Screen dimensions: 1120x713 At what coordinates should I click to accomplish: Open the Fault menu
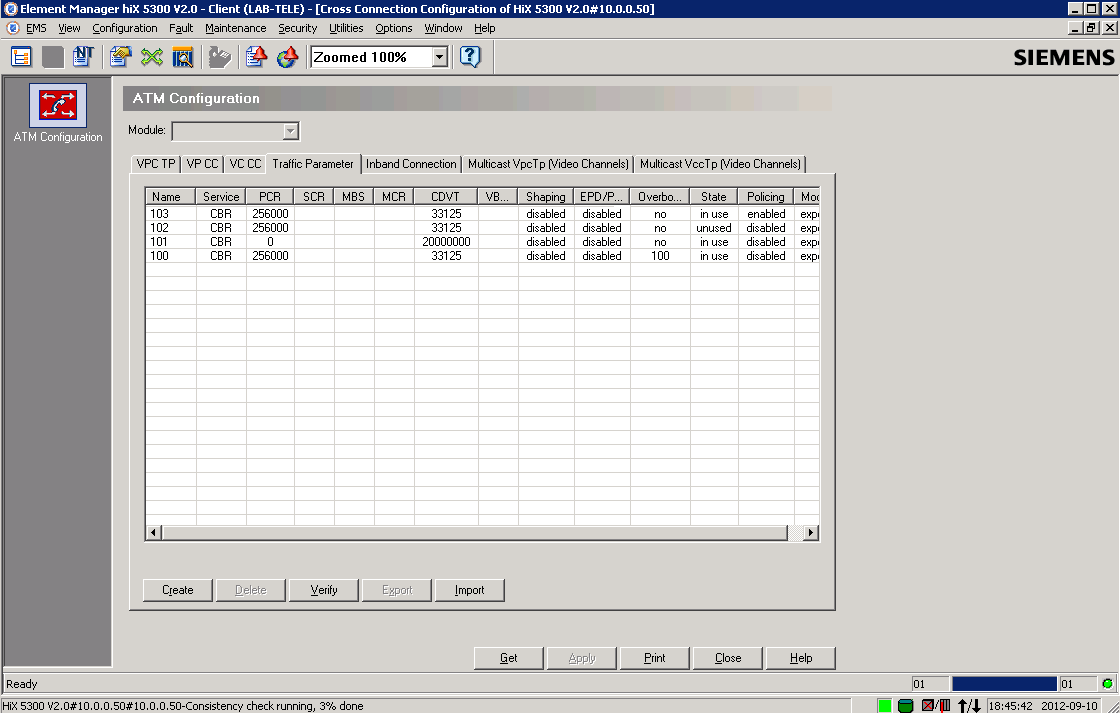pyautogui.click(x=181, y=28)
